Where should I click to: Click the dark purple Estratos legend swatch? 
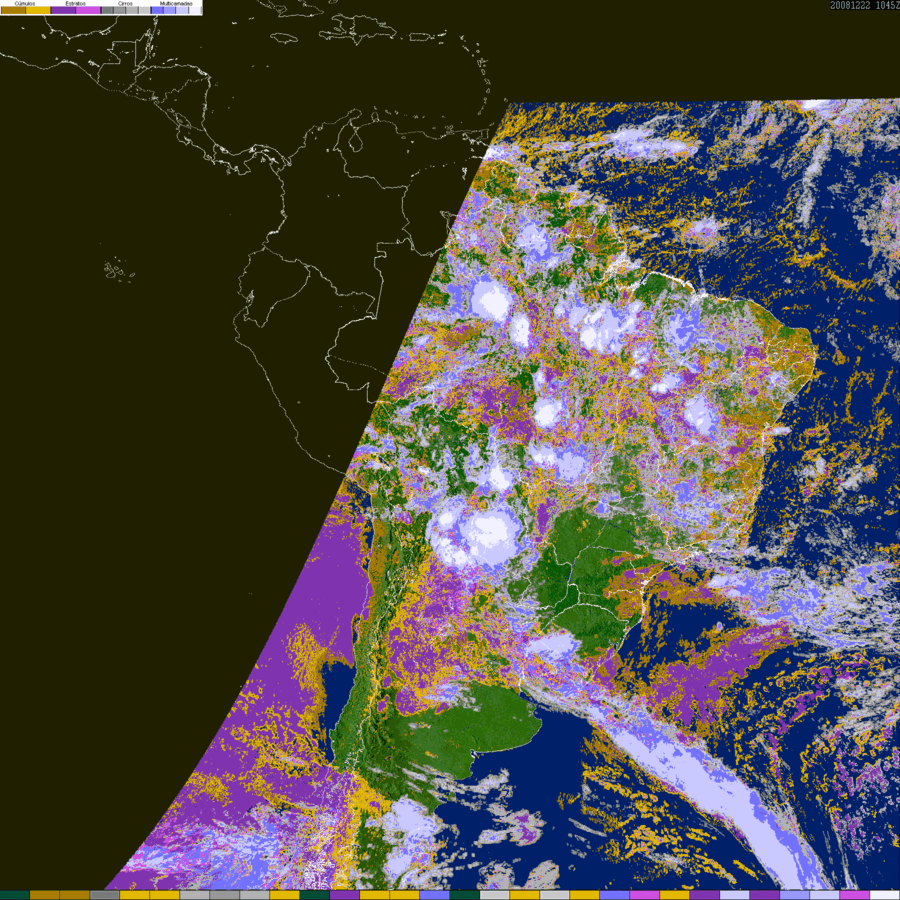pyautogui.click(x=63, y=10)
